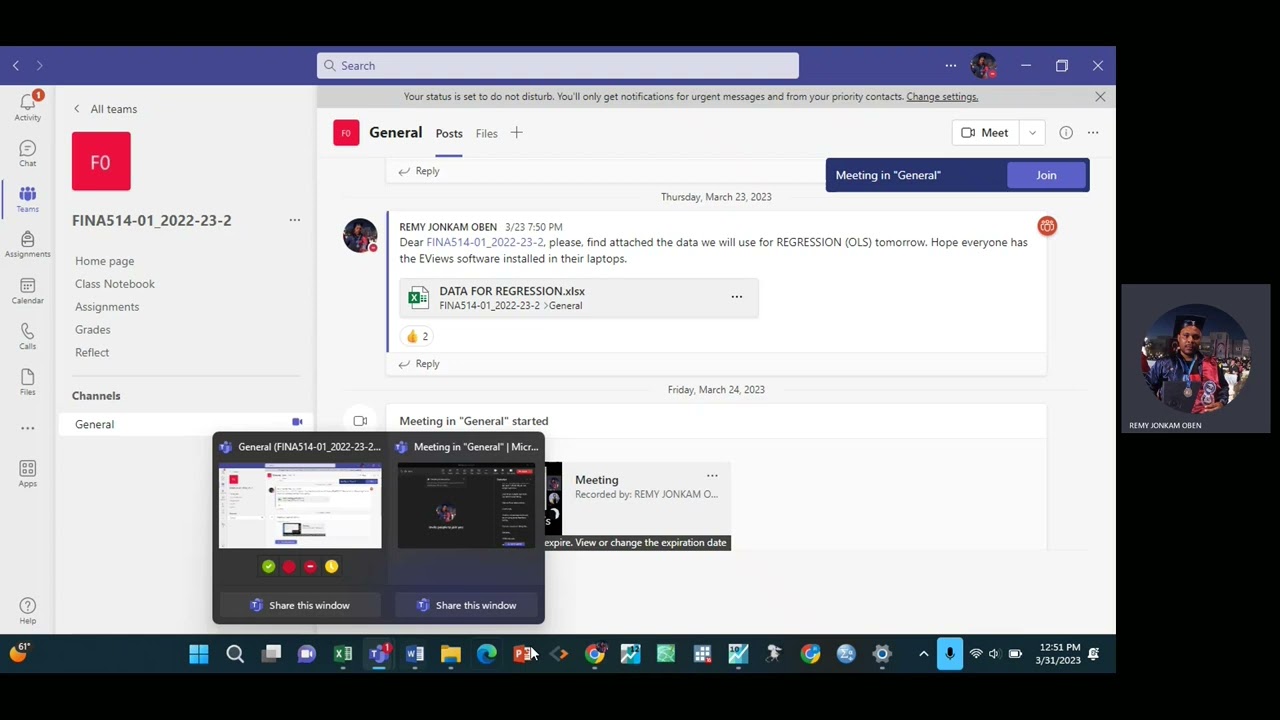Dismiss the do not disturb status banner
The width and height of the screenshot is (1280, 720).
(x=1100, y=97)
